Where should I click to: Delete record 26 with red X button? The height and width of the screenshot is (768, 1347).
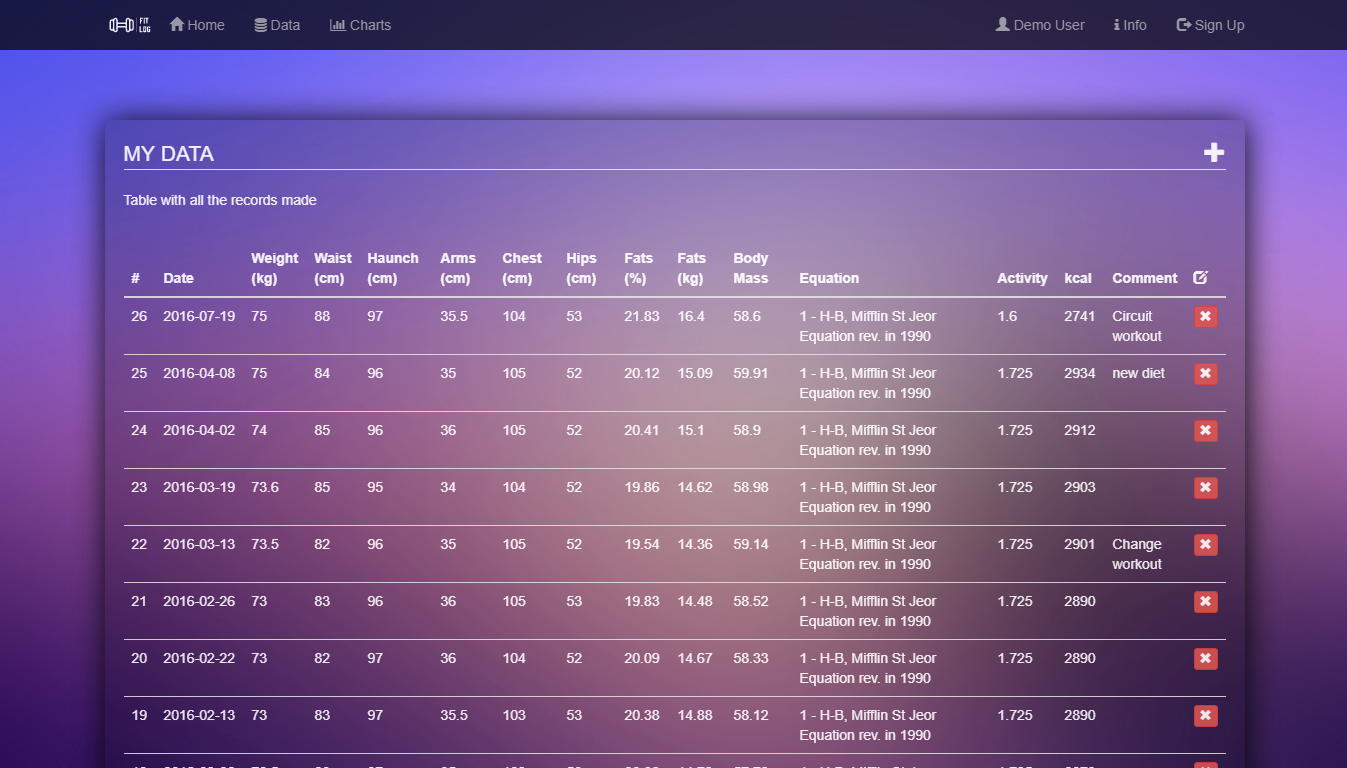(1205, 317)
